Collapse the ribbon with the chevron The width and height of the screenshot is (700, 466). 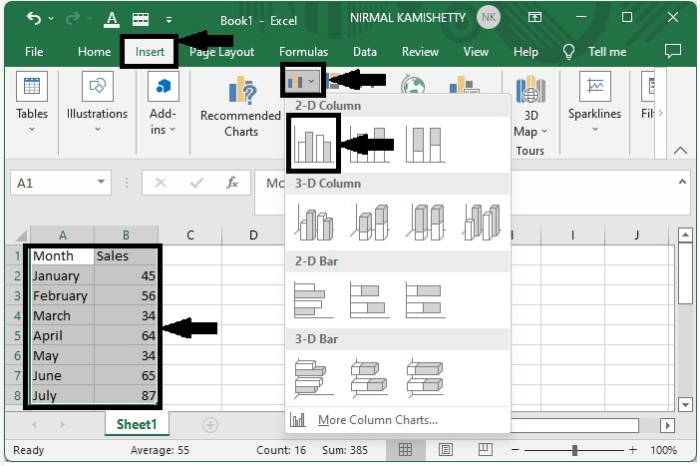point(680,150)
